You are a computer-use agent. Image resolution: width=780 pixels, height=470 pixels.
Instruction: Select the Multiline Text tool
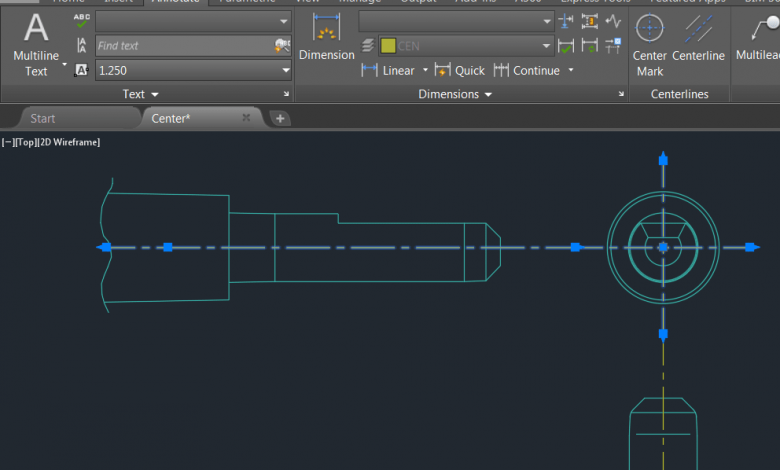[x=36, y=44]
